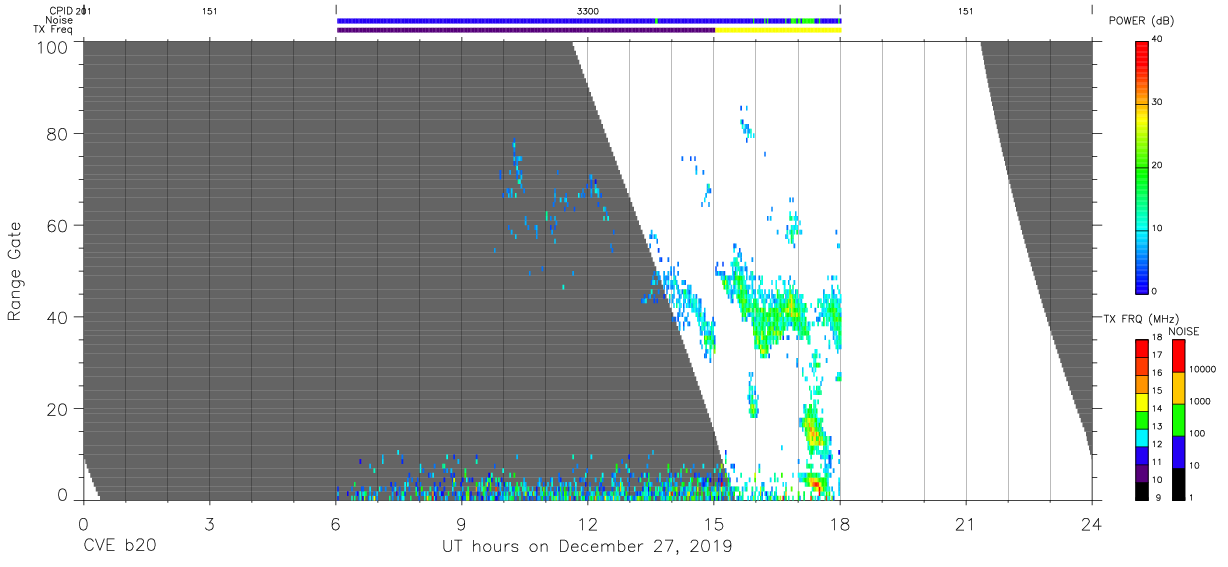The height and width of the screenshot is (567, 1228).
Task: Select the 'NOISE' legend title
Action: [x=1183, y=331]
